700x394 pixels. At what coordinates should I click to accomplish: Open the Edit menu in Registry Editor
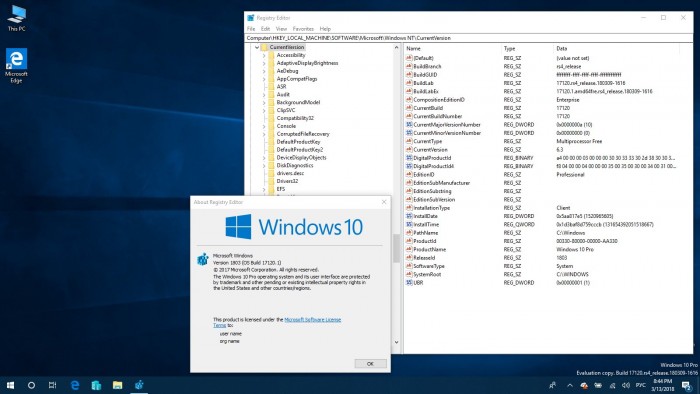pyautogui.click(x=265, y=29)
